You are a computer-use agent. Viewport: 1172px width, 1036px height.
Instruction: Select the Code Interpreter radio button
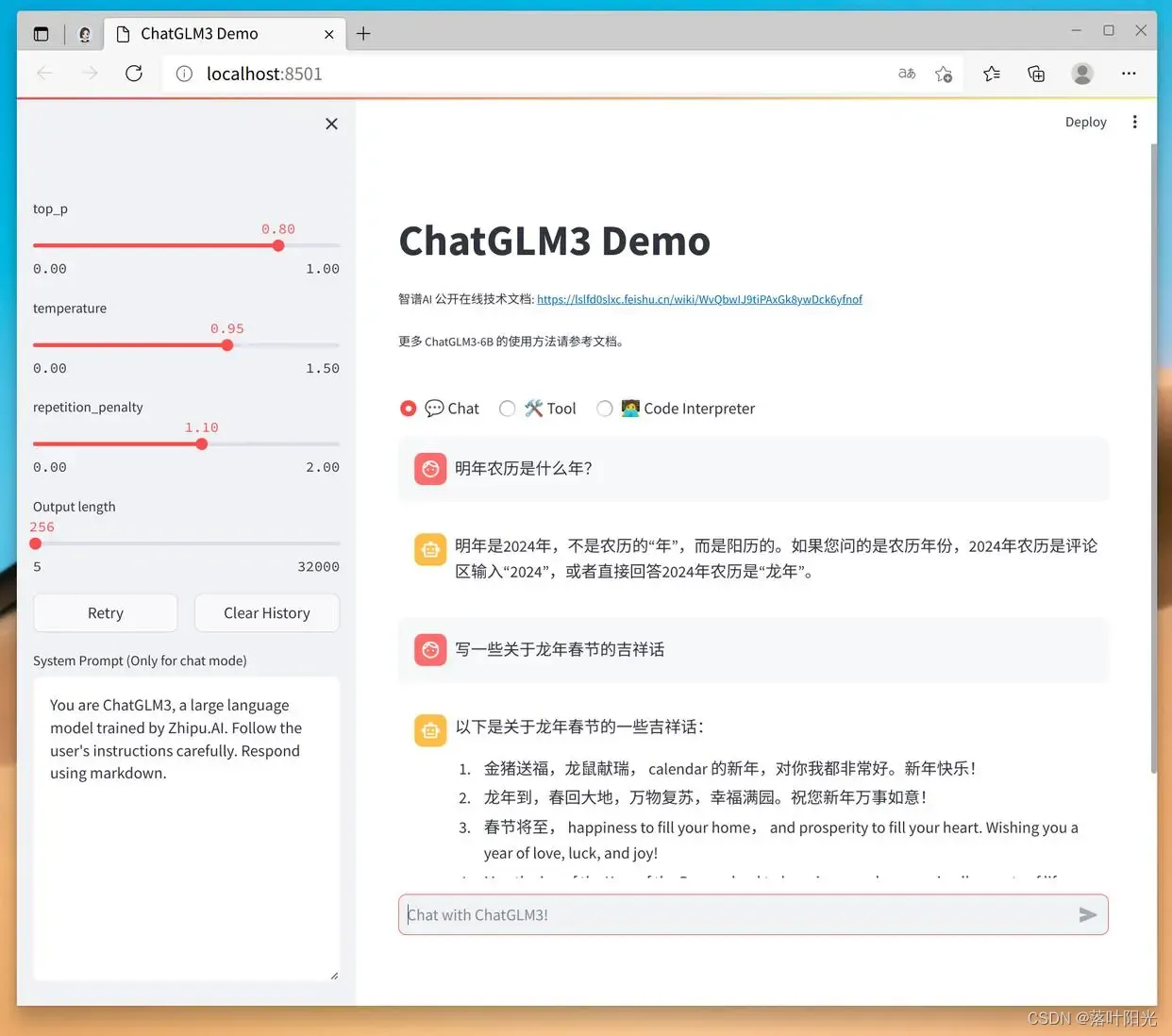605,409
